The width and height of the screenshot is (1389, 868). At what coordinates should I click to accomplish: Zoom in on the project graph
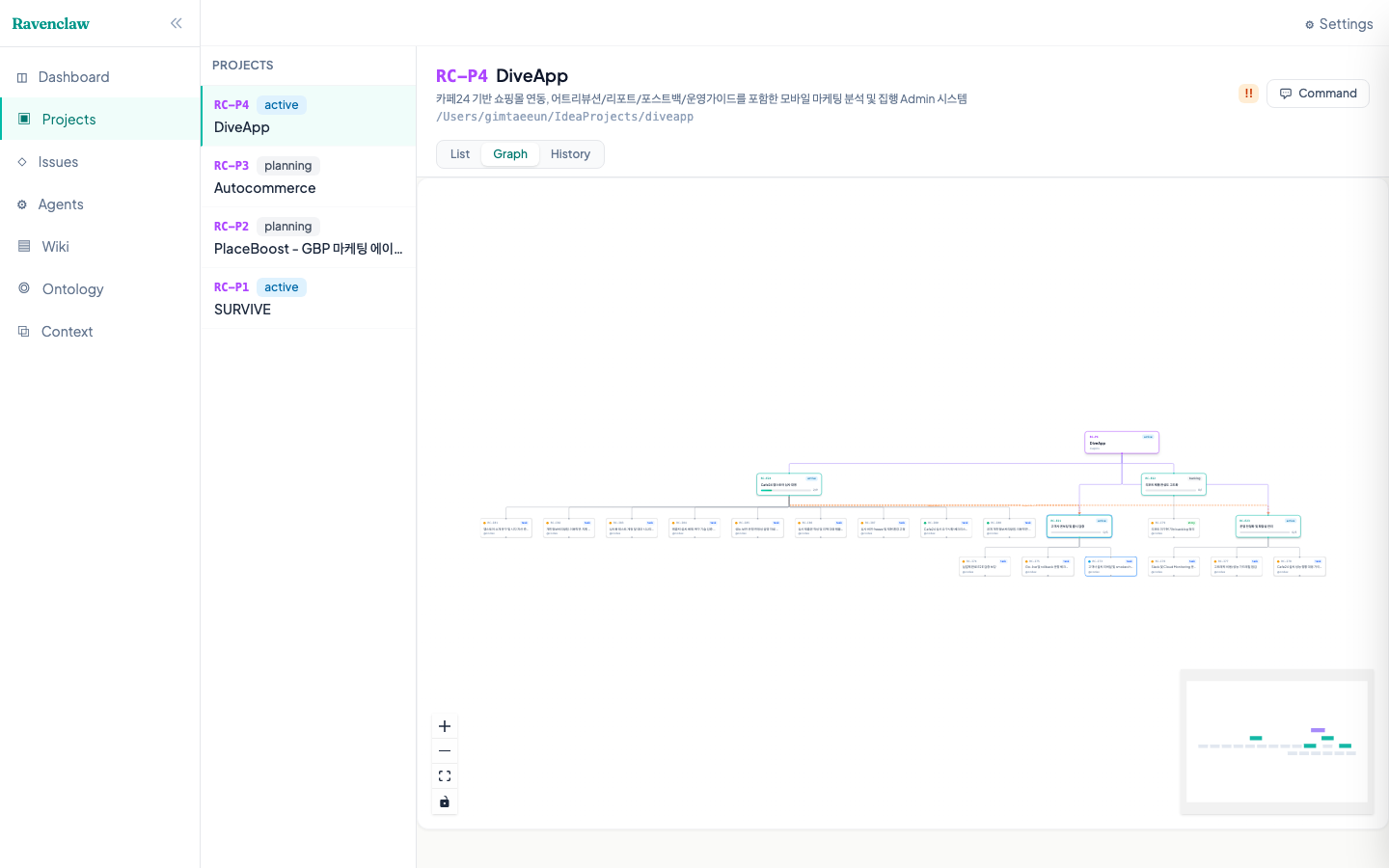point(445,725)
